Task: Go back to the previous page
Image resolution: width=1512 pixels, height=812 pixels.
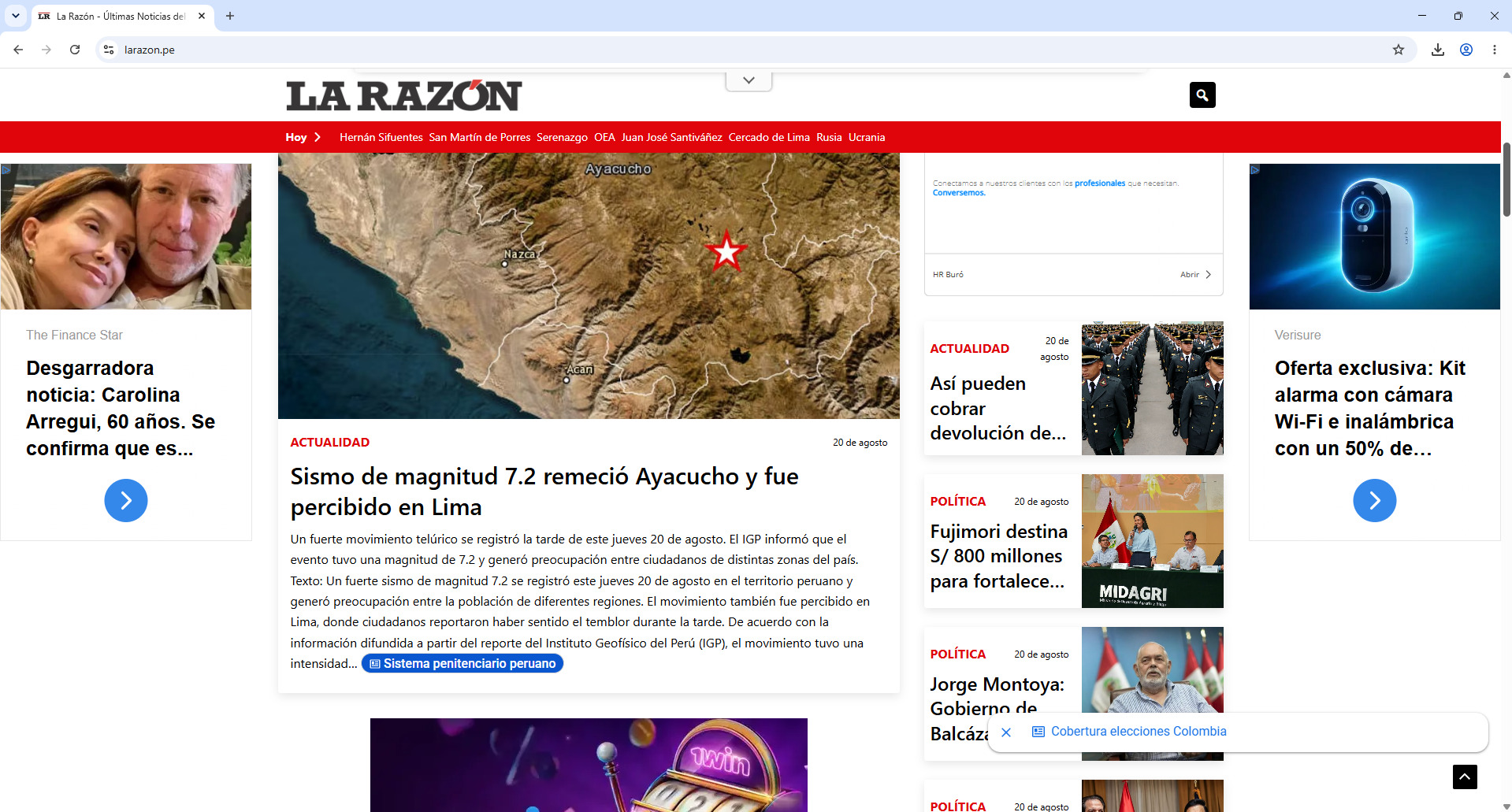Action: [x=18, y=50]
